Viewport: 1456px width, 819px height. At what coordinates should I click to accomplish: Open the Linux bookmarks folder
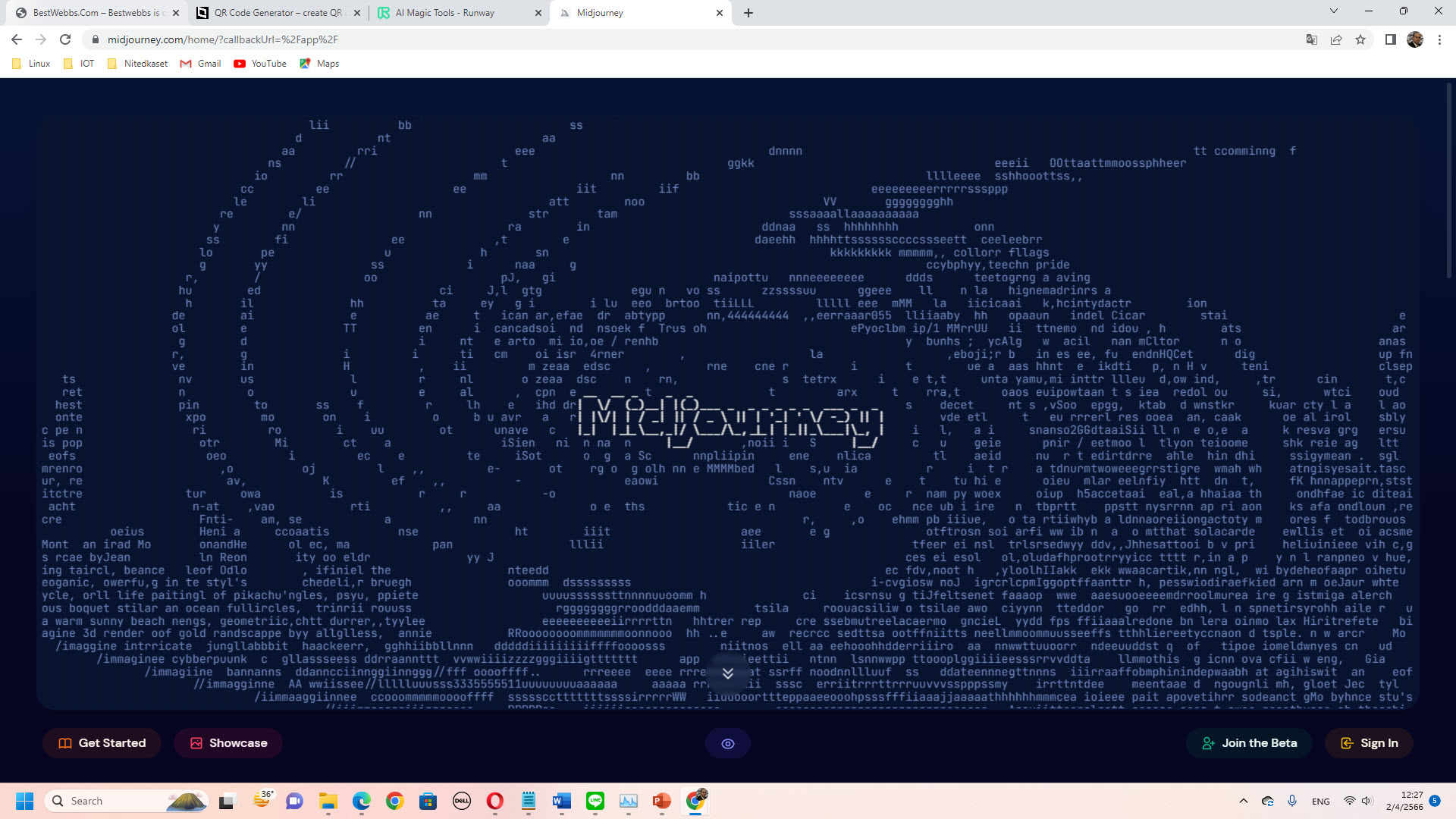tap(31, 64)
